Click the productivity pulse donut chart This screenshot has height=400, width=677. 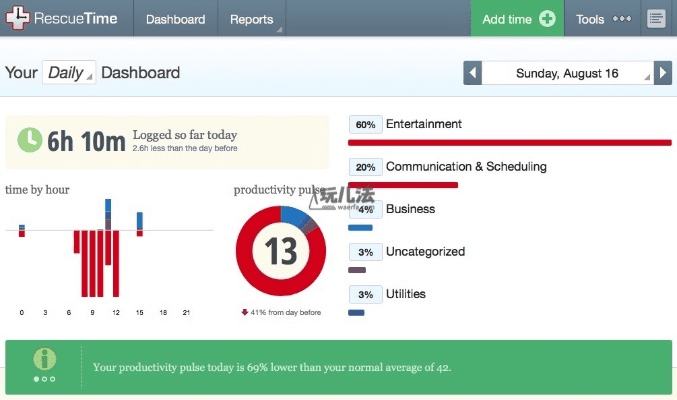click(281, 250)
